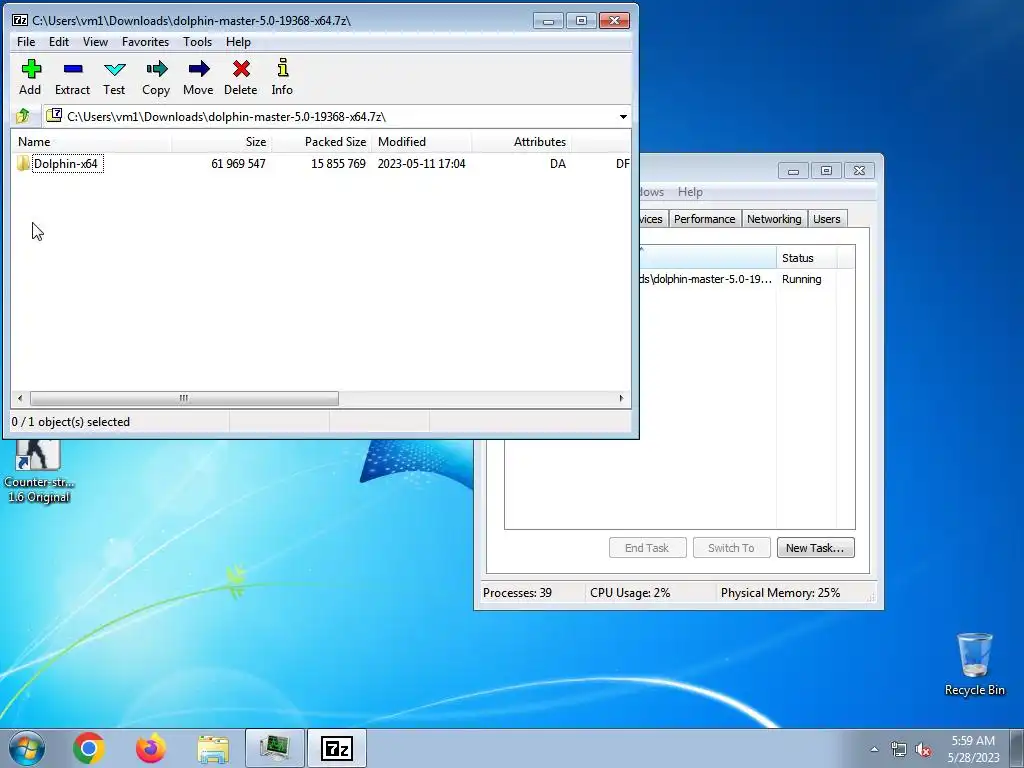
Task: Close the 7-Zip window
Action: [x=615, y=21]
